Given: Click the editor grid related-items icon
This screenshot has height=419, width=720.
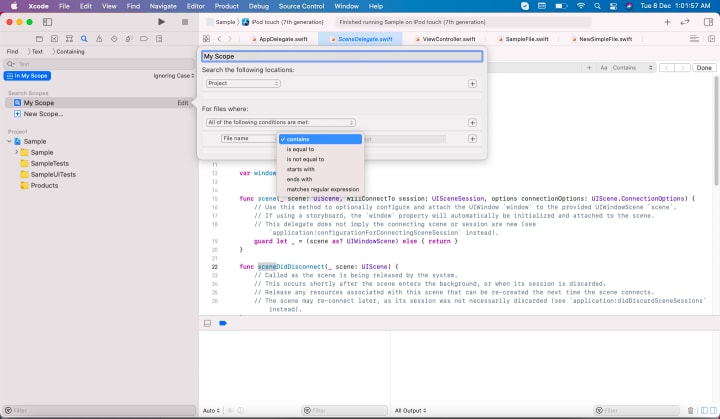Looking at the screenshot, I should [206, 39].
